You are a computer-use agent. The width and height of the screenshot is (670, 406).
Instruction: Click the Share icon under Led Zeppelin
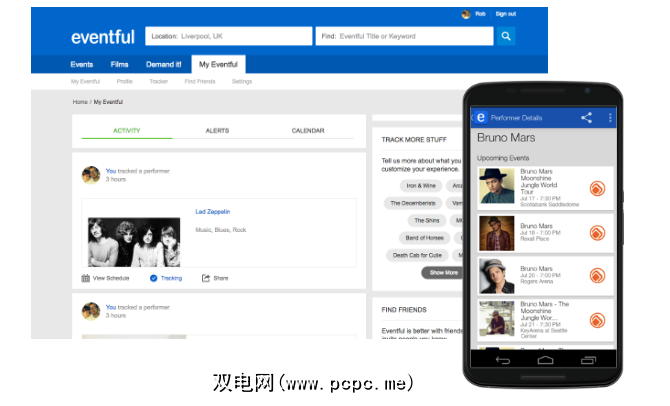206,278
